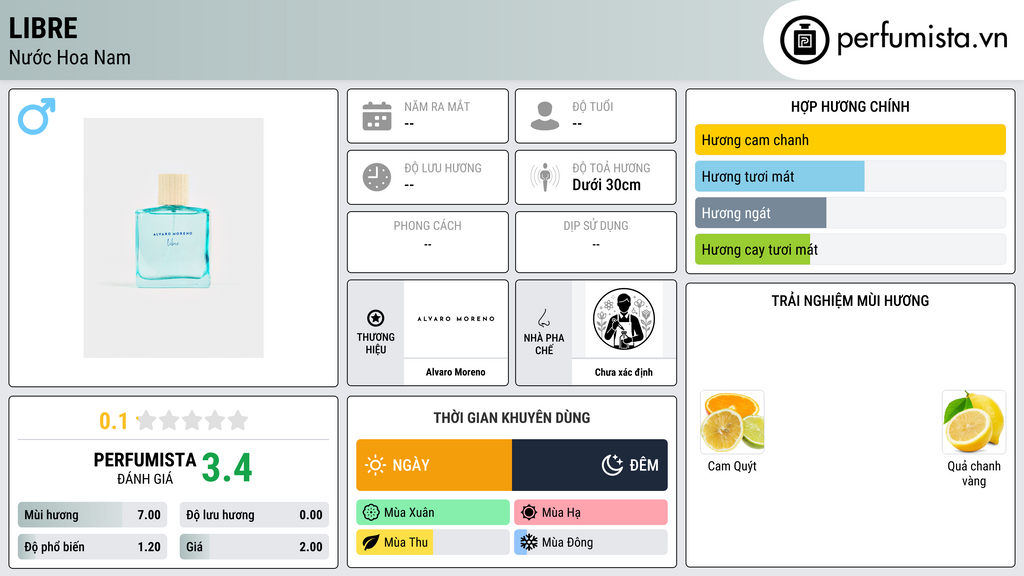Select the Mùa Đông season bar

(x=591, y=542)
